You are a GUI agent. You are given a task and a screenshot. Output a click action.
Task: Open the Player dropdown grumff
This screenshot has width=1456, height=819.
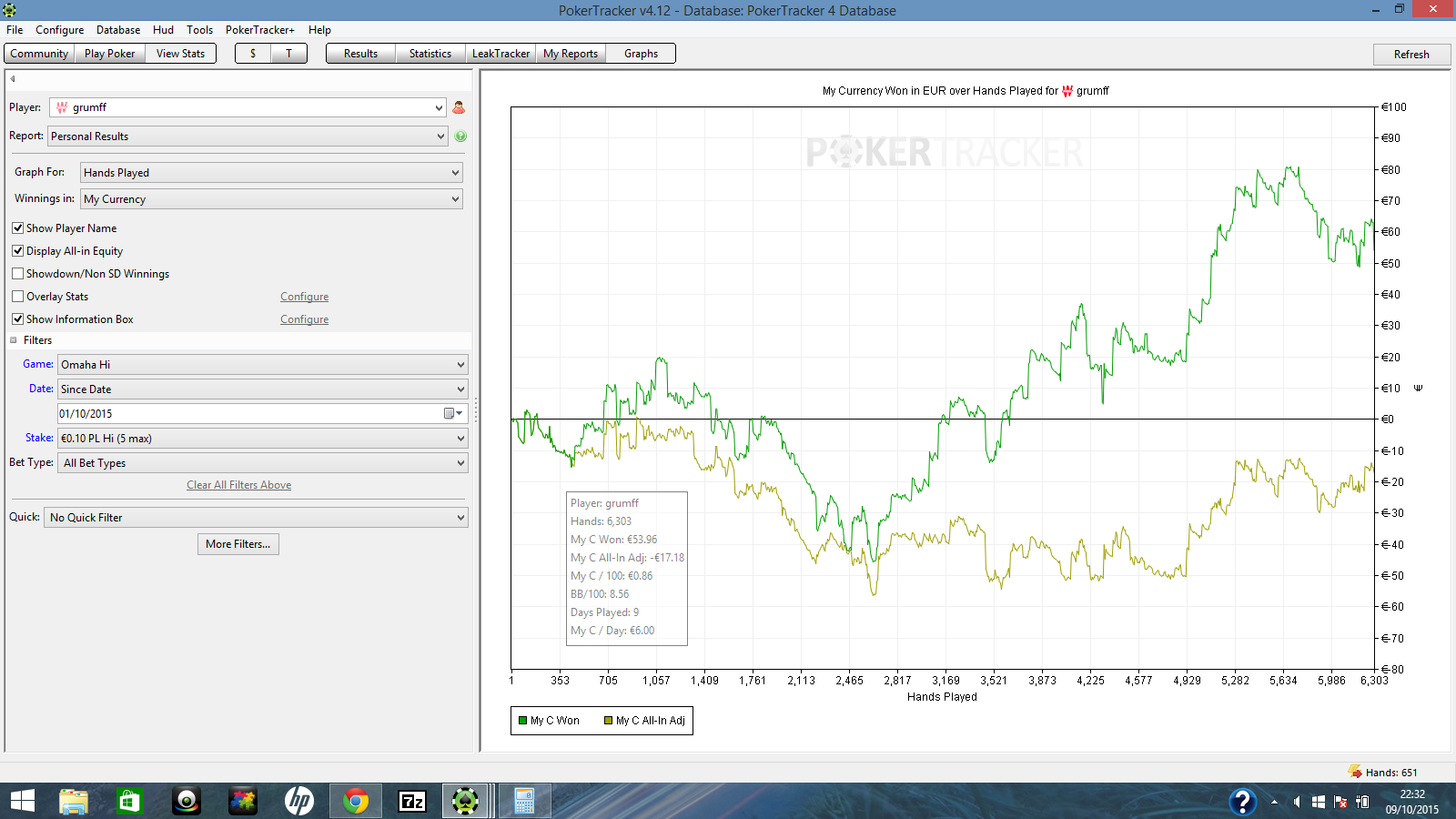(x=248, y=107)
